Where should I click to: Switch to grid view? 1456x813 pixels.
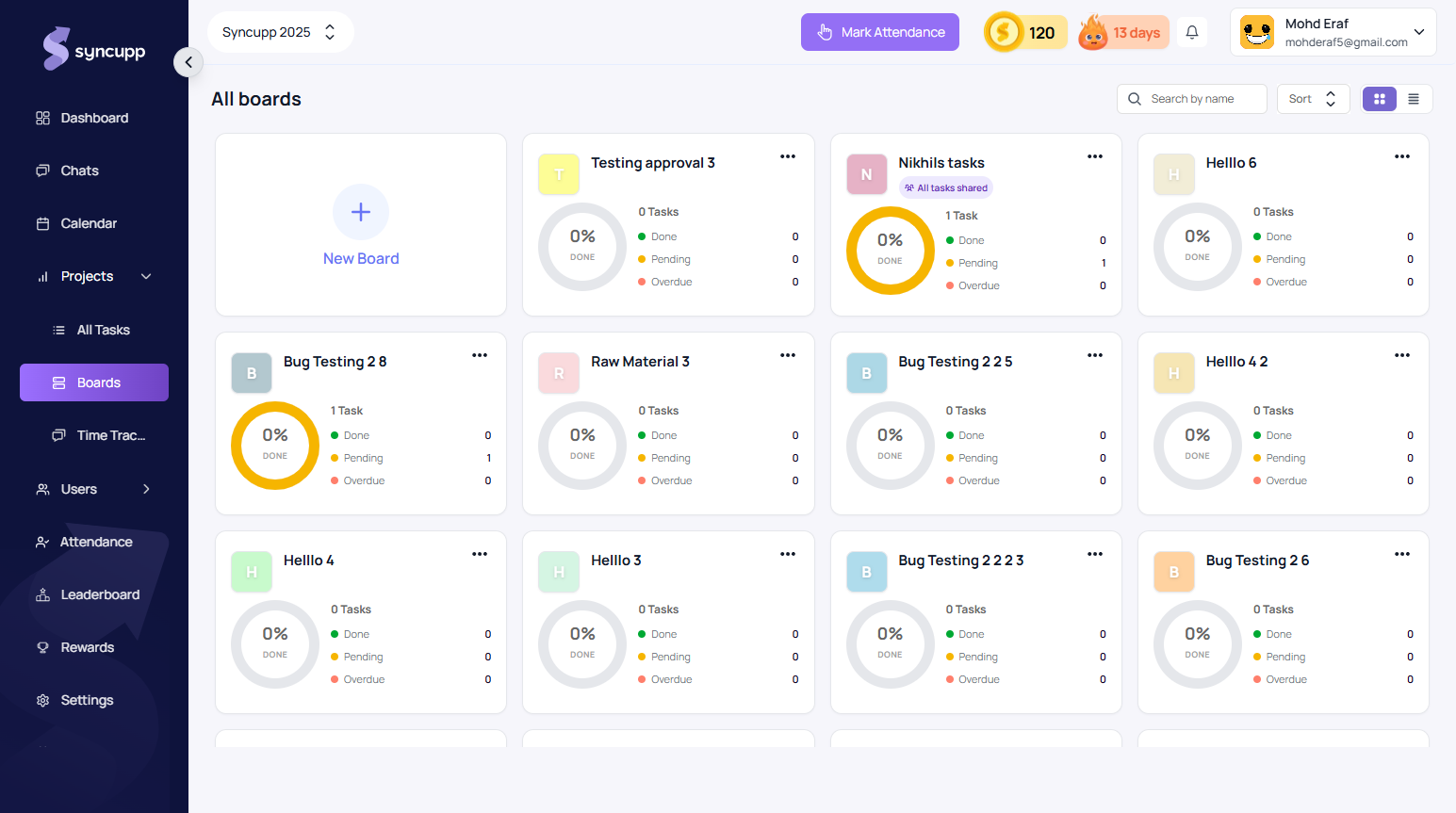coord(1380,99)
